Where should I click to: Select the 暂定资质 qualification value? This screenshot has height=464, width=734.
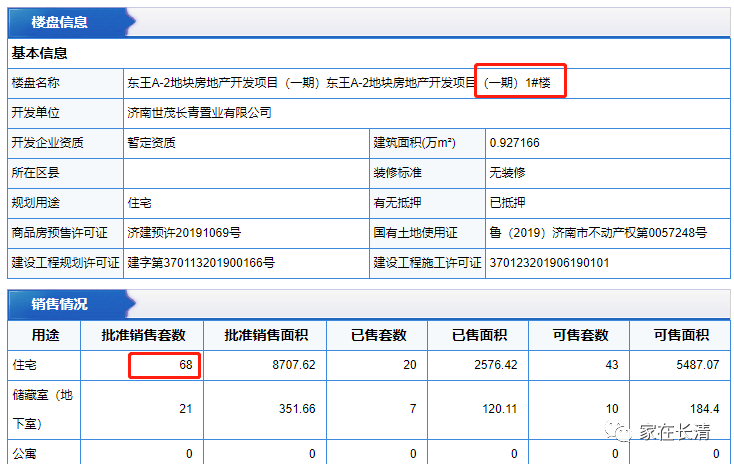click(152, 142)
